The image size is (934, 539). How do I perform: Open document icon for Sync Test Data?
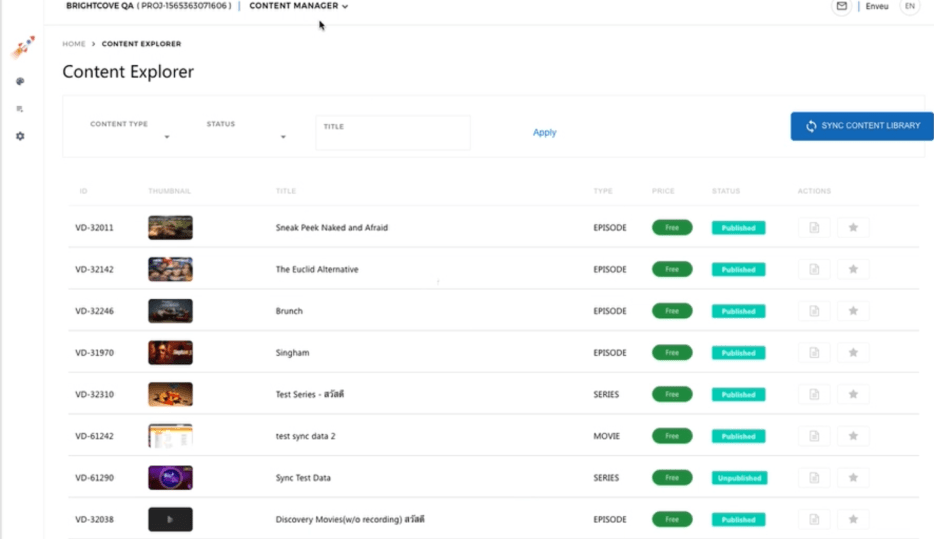tap(814, 478)
